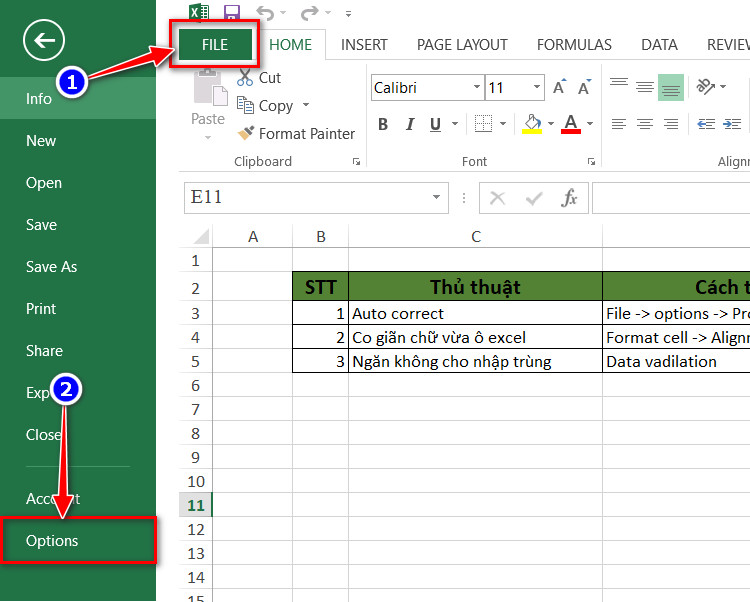Click Decrease Indent icon
Image resolution: width=750 pixels, height=602 pixels.
click(x=706, y=124)
